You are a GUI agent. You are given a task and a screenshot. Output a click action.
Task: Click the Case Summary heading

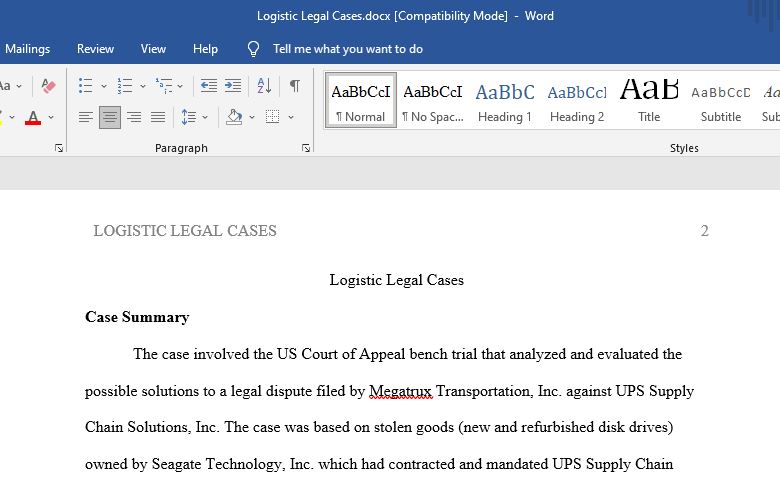(x=137, y=317)
